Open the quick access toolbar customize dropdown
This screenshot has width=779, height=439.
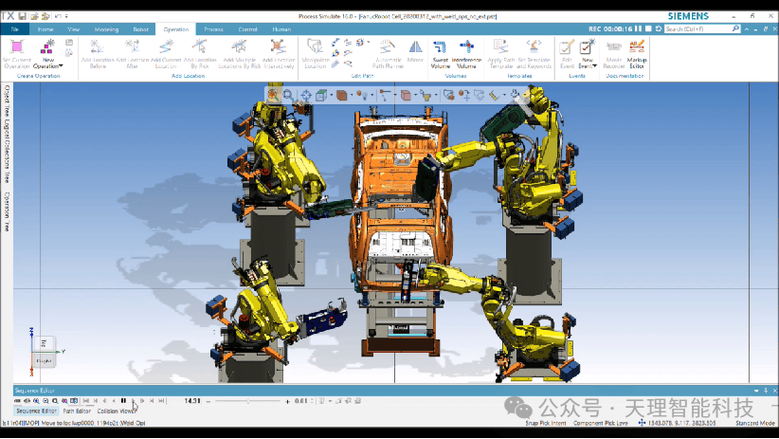[x=67, y=16]
